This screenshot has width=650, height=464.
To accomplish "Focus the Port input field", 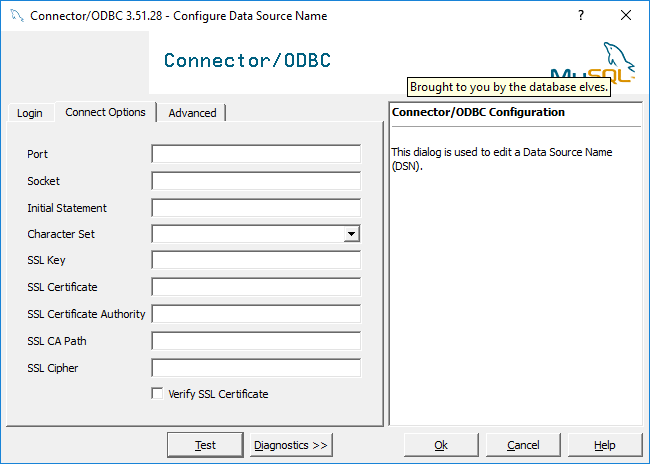I will (x=256, y=154).
